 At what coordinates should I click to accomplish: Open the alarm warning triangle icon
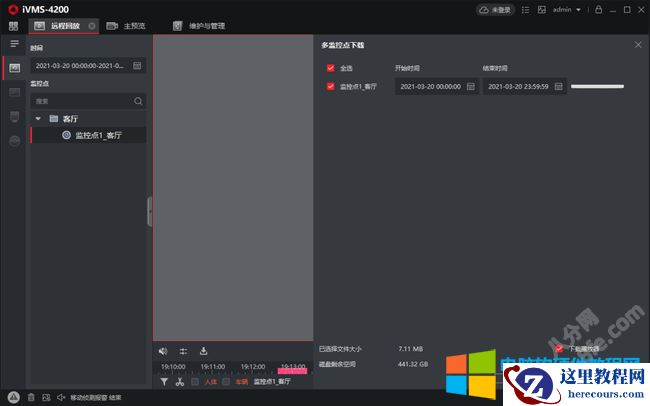tap(13, 397)
